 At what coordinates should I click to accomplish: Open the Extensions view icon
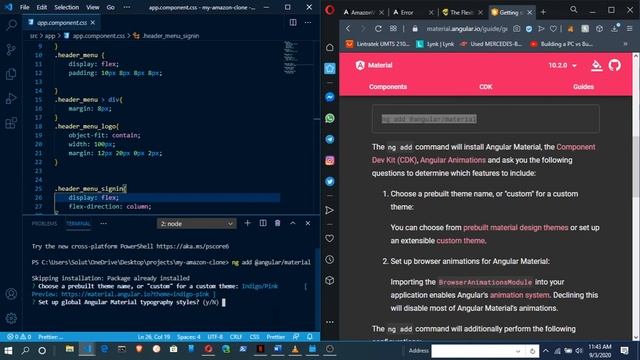click(x=11, y=122)
